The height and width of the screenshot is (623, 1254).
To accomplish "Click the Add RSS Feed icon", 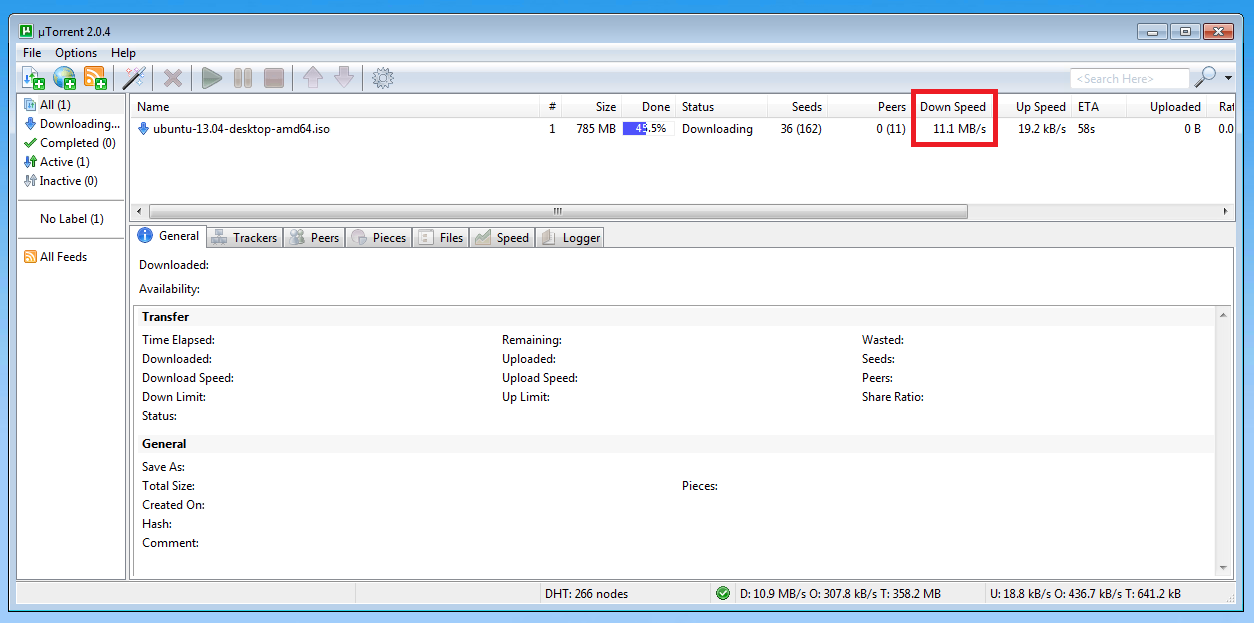I will 95,78.
